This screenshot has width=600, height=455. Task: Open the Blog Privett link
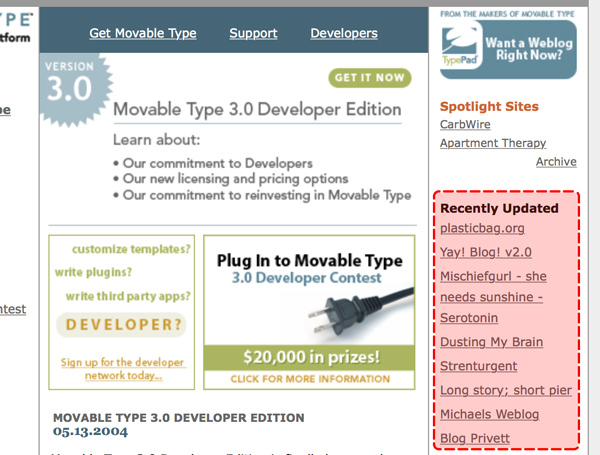(x=475, y=438)
